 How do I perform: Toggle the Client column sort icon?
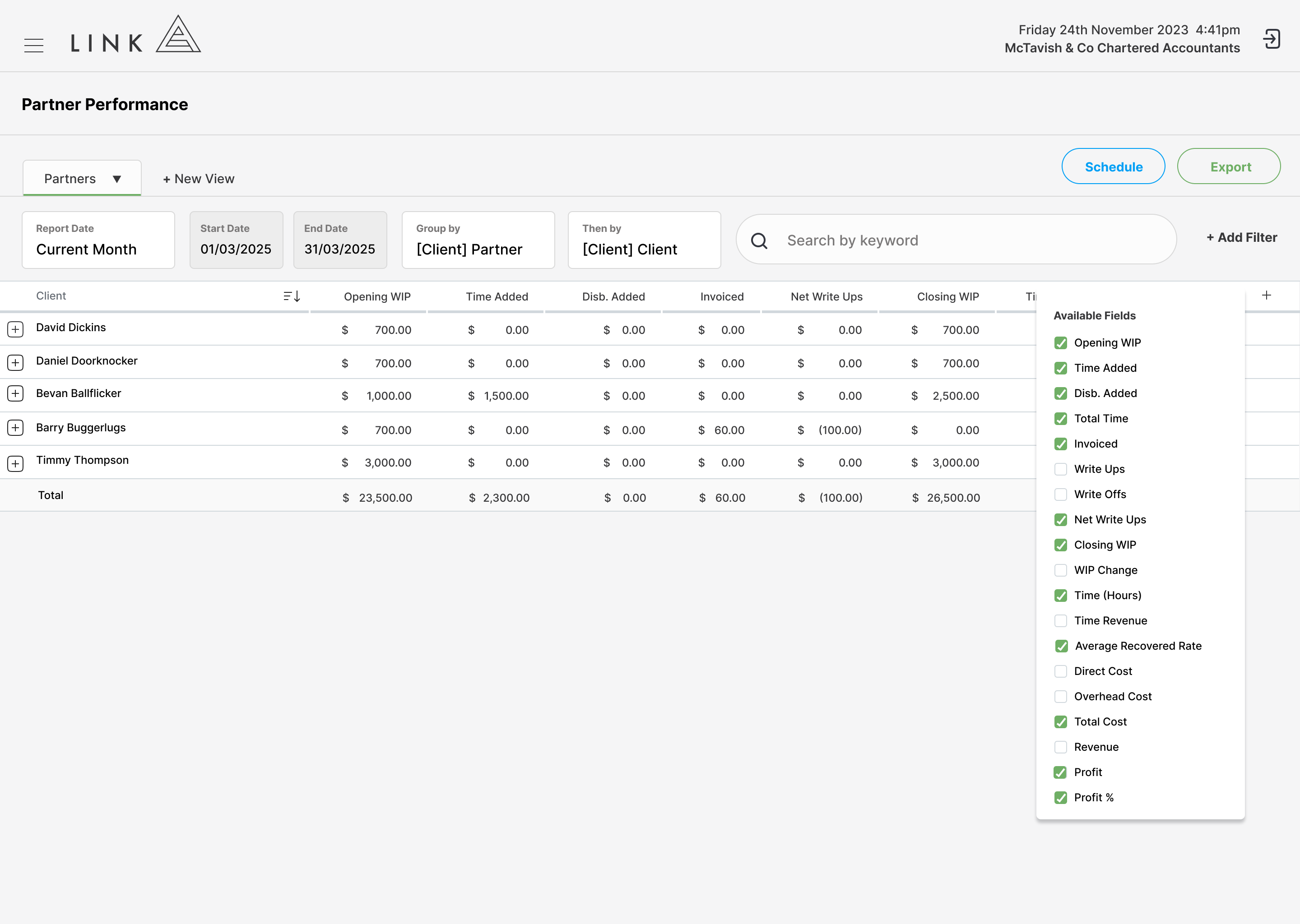tap(292, 296)
